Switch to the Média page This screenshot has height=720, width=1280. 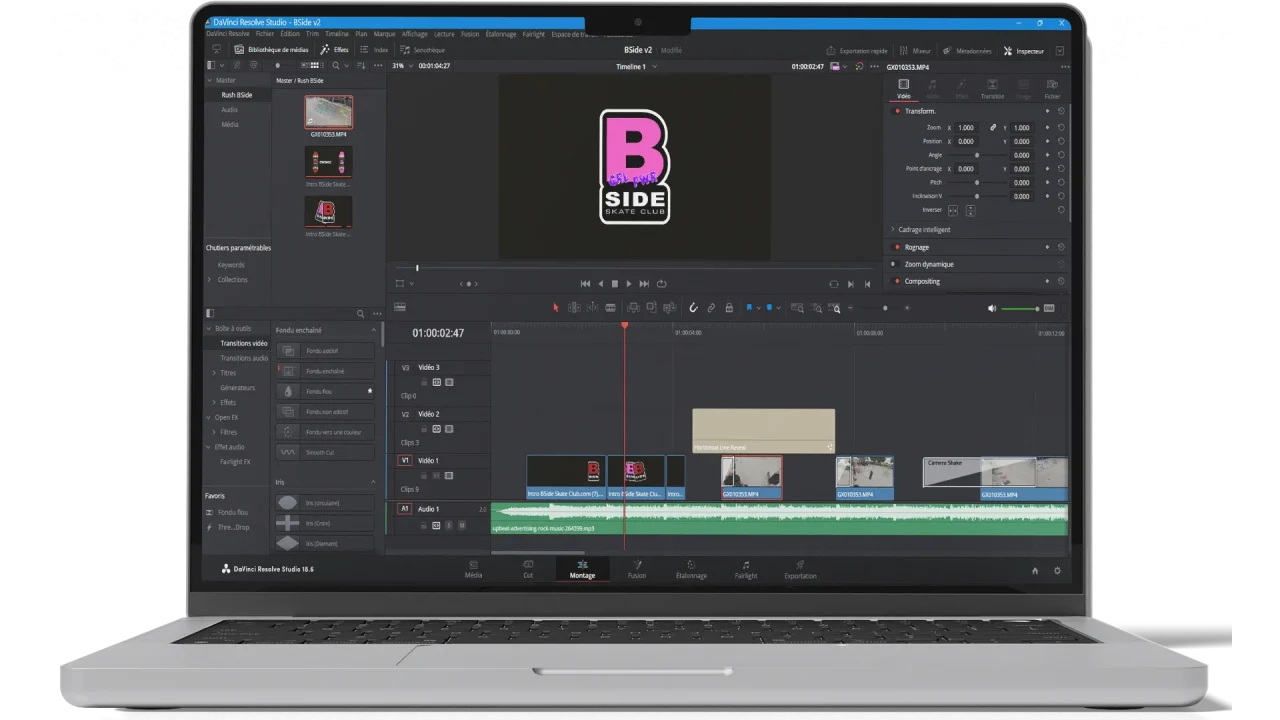click(473, 570)
